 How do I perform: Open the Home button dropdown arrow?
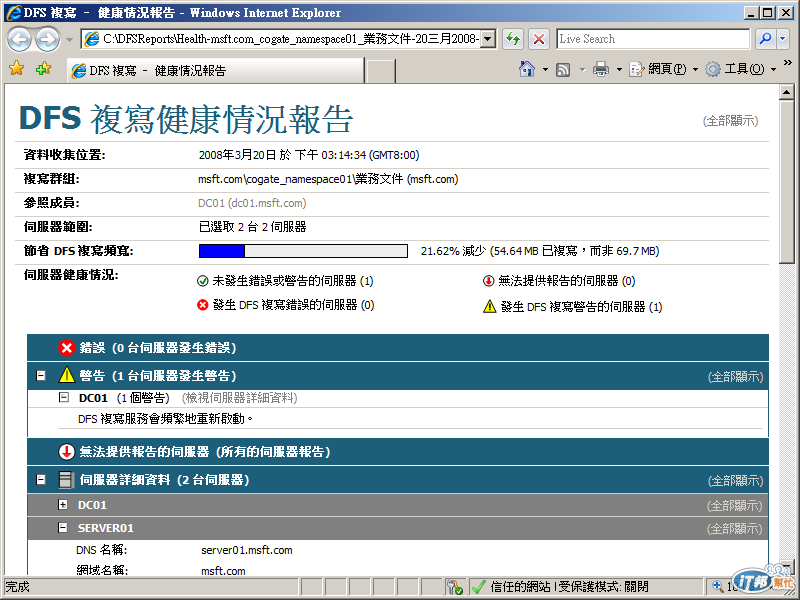tap(545, 69)
